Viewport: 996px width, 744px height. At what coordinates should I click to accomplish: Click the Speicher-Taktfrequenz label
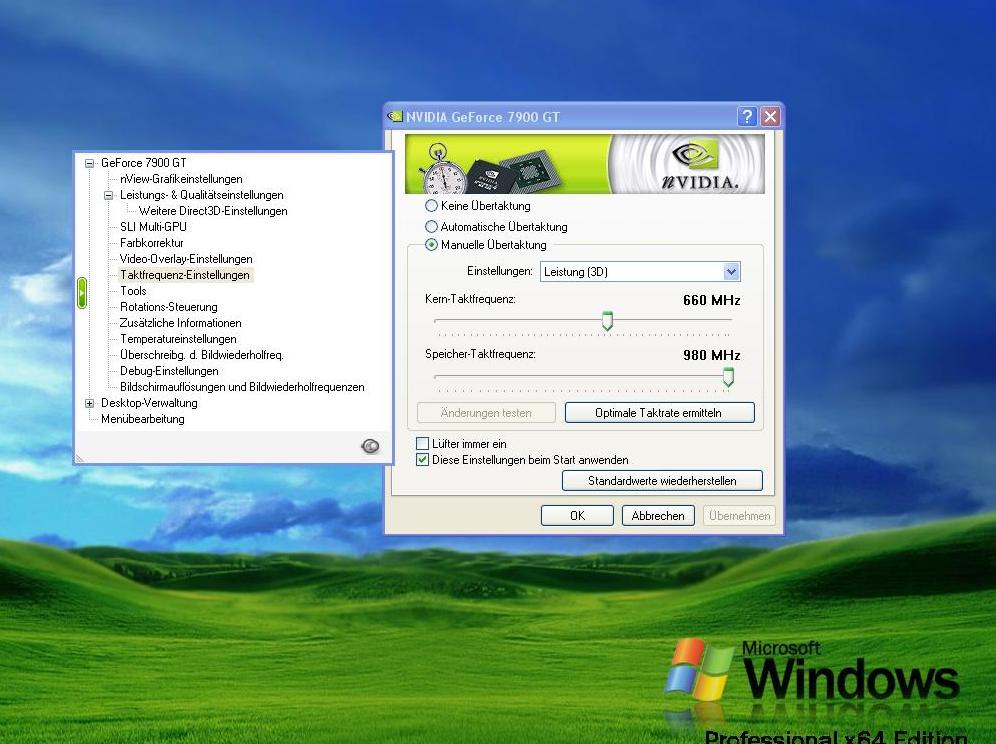[480, 354]
